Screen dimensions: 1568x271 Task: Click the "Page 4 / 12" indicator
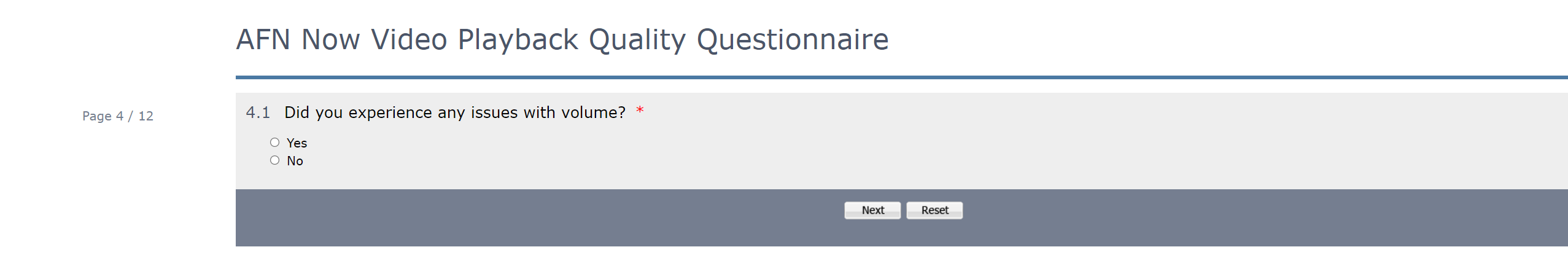tap(118, 116)
